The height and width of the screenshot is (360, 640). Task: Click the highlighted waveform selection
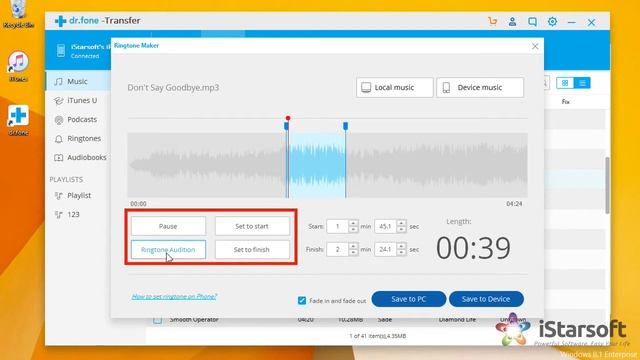click(316, 165)
